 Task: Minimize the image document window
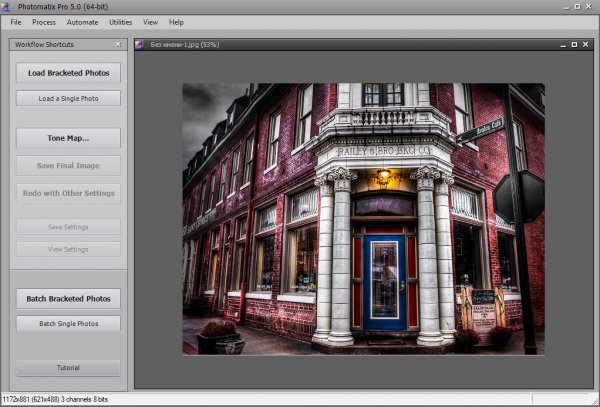[x=563, y=45]
